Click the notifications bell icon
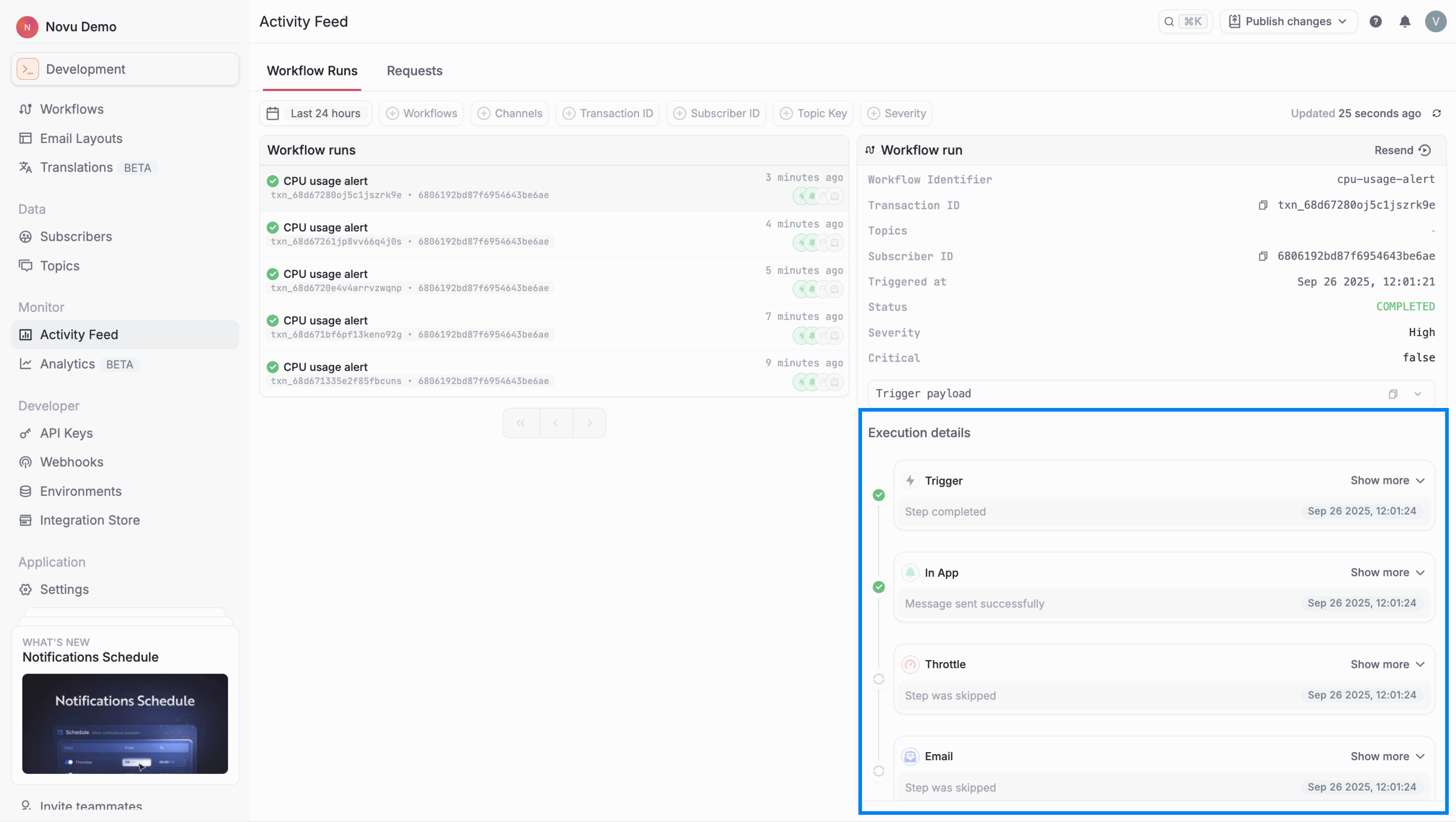The width and height of the screenshot is (1456, 822). [x=1404, y=22]
